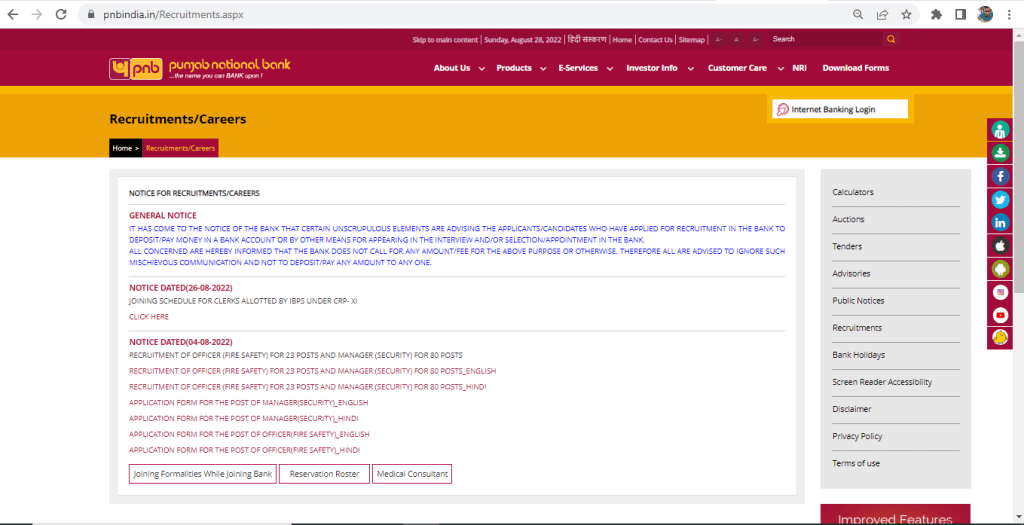
Task: Open the Investor Info menu
Action: [x=652, y=68]
